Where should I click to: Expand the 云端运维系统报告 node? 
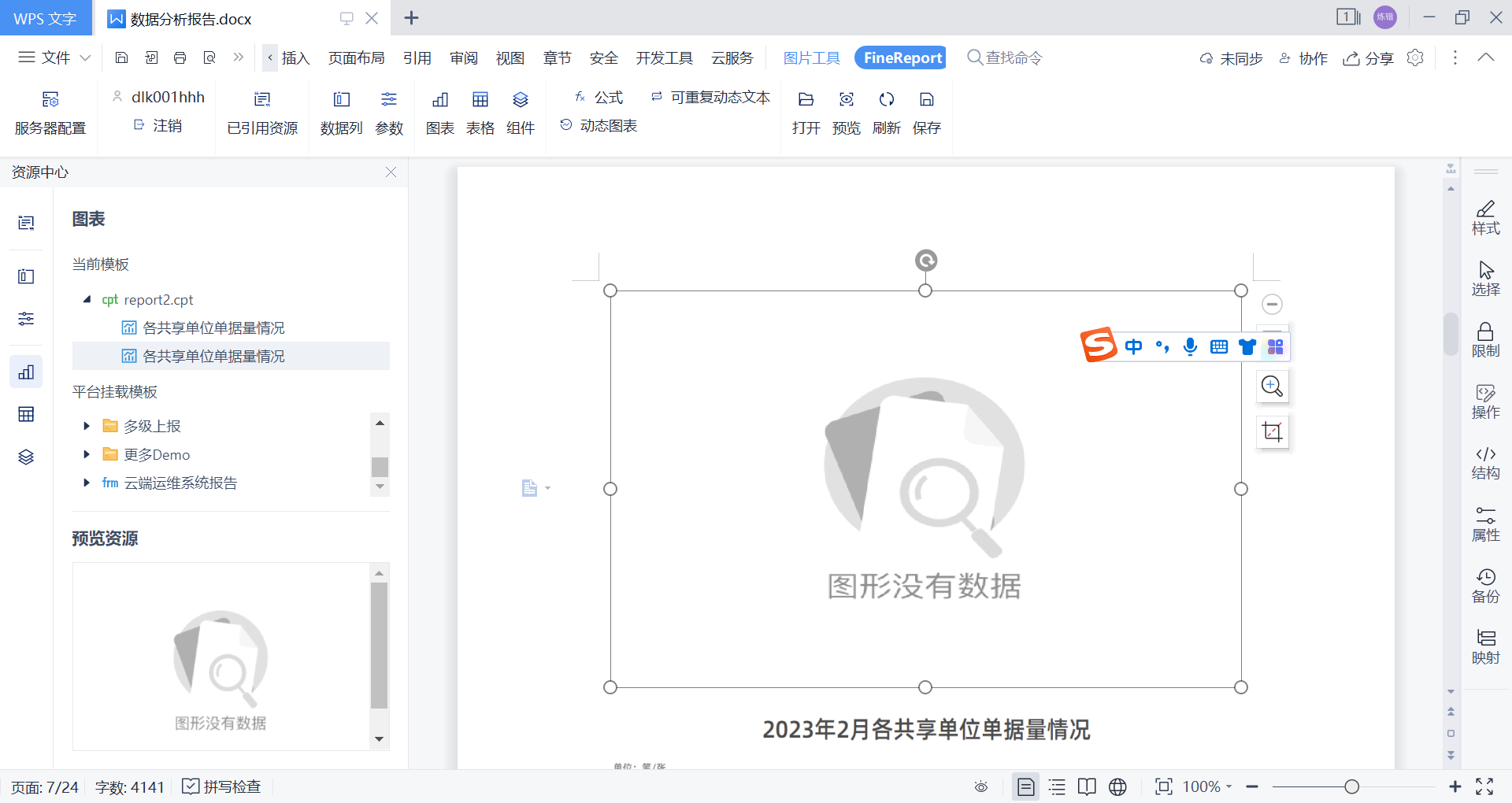click(x=87, y=483)
